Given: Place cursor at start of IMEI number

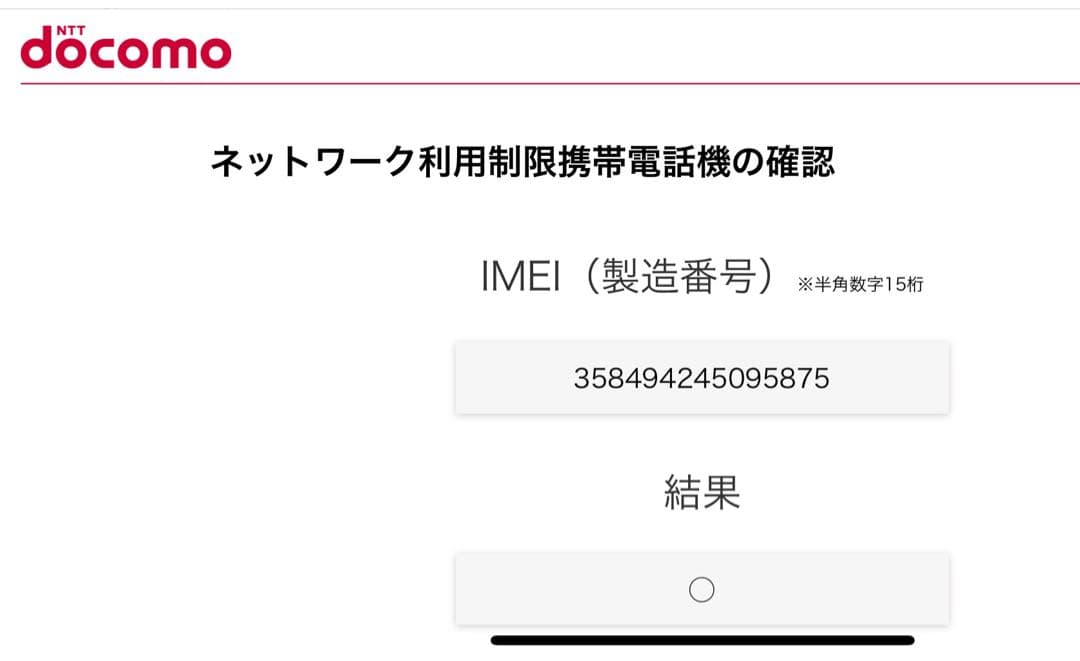Looking at the screenshot, I should (x=575, y=378).
